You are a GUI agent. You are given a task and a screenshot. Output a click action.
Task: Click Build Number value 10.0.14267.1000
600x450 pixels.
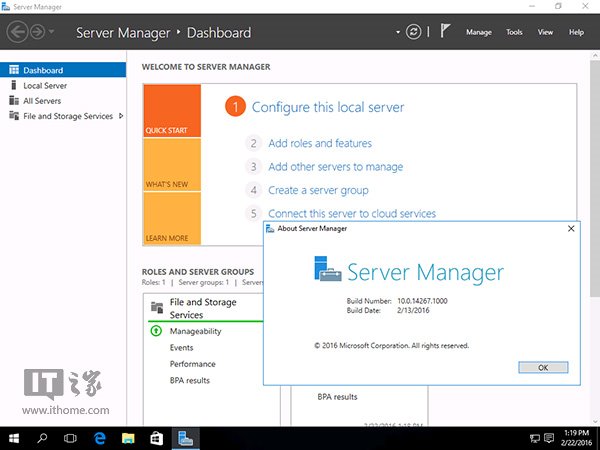point(422,301)
